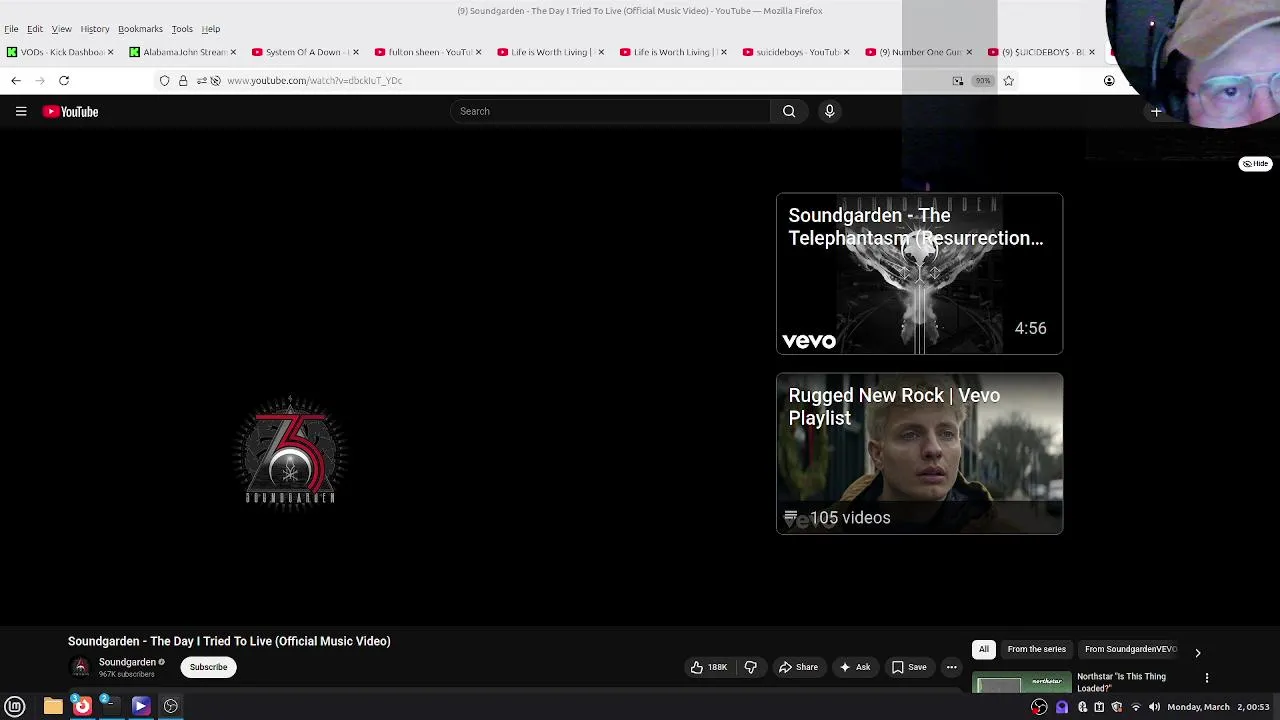
Task: Open file manager from taskbar
Action: pyautogui.click(x=53, y=706)
